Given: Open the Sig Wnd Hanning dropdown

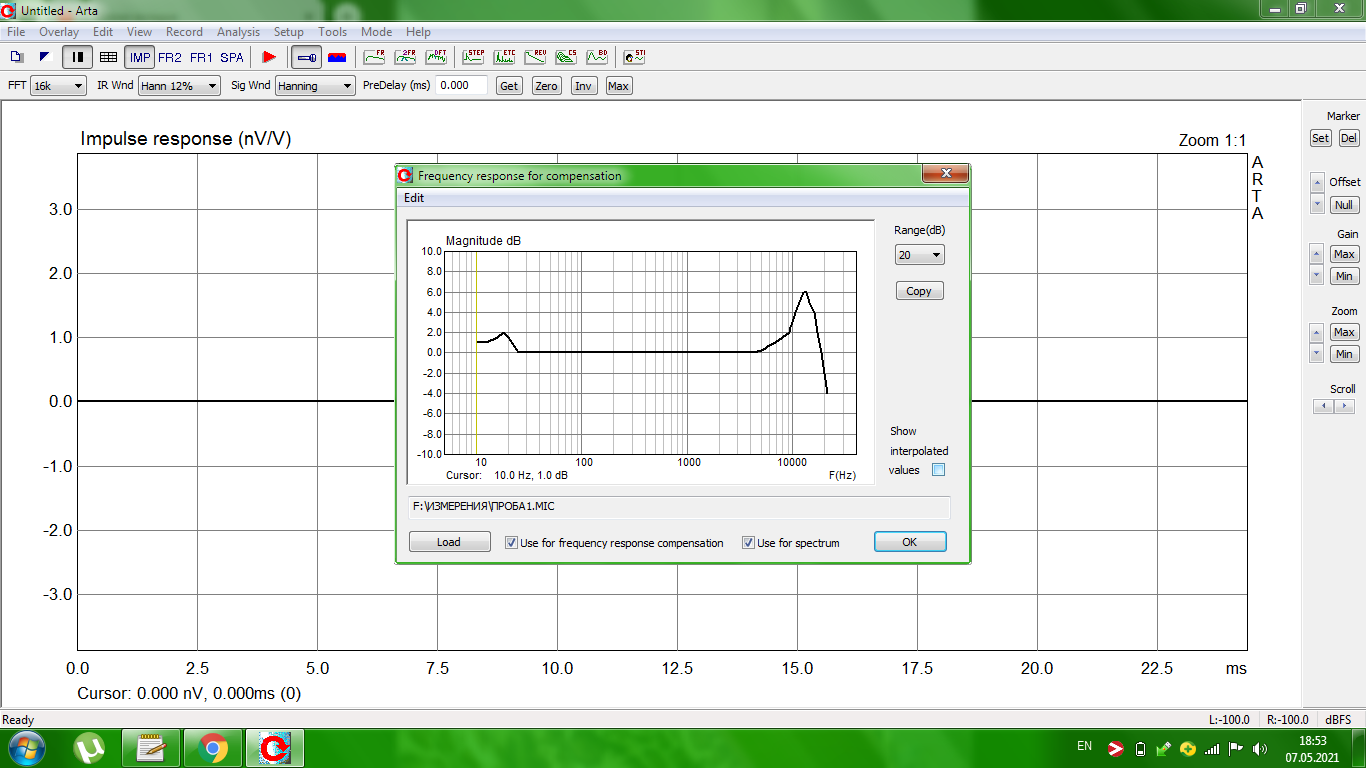Looking at the screenshot, I should point(315,86).
